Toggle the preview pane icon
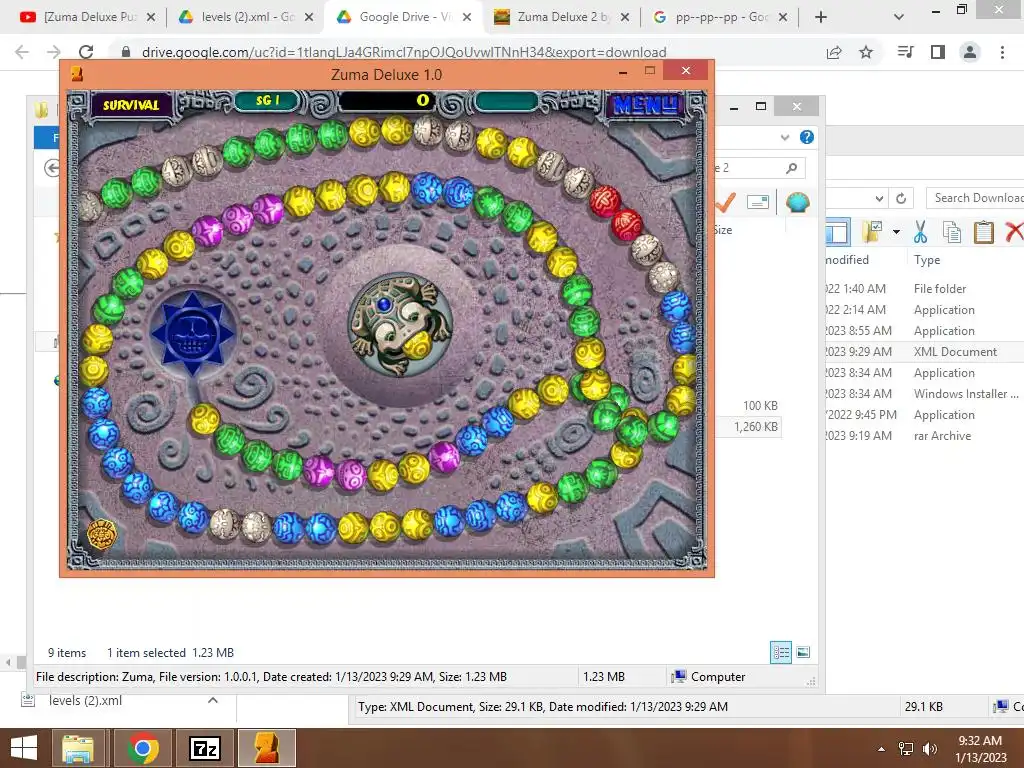 tap(838, 231)
